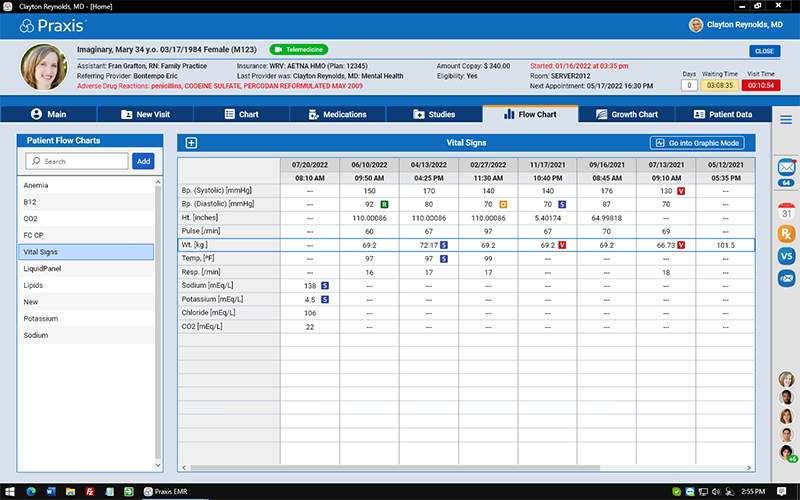Click the Bp. (Systolic) [mmHg] row label

pyautogui.click(x=216, y=191)
